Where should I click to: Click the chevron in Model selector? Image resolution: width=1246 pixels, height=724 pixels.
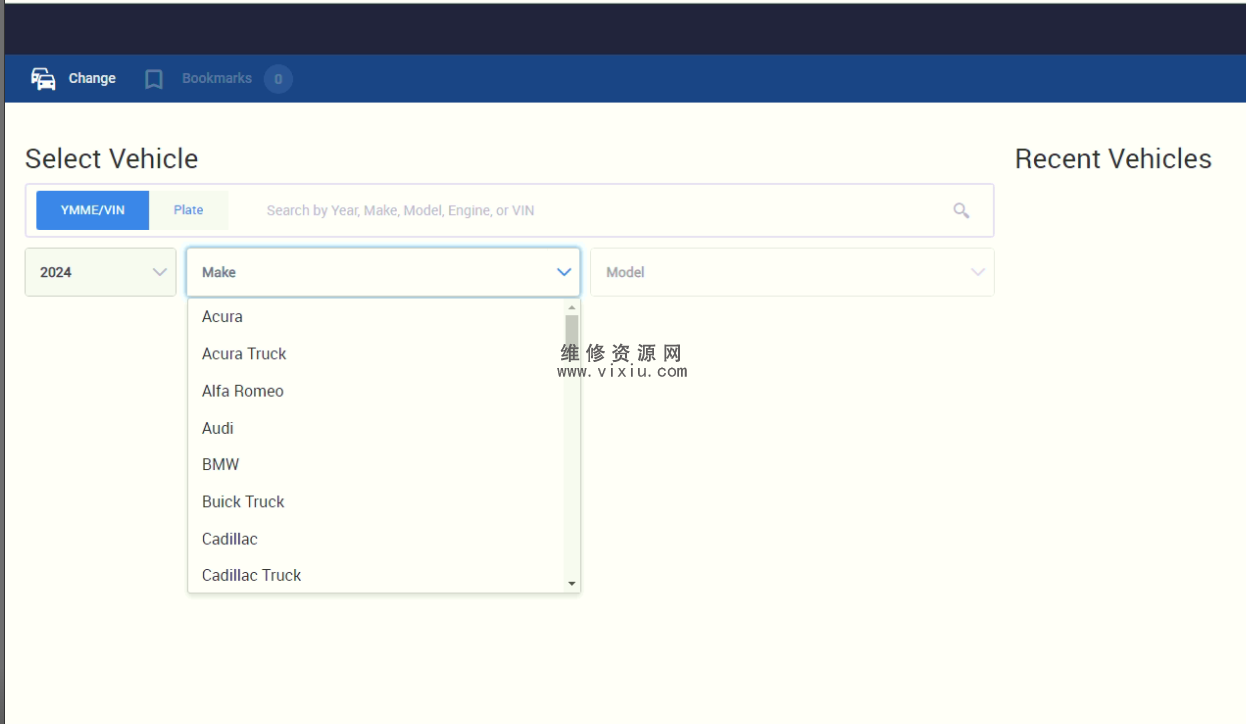(x=978, y=272)
